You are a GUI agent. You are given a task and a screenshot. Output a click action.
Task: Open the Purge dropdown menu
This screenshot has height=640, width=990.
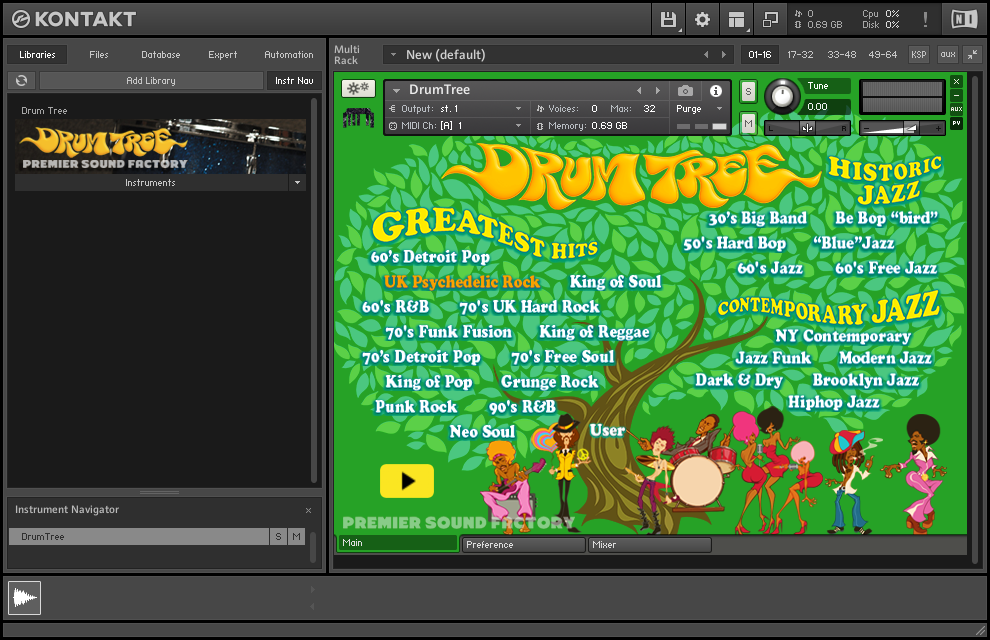point(699,109)
